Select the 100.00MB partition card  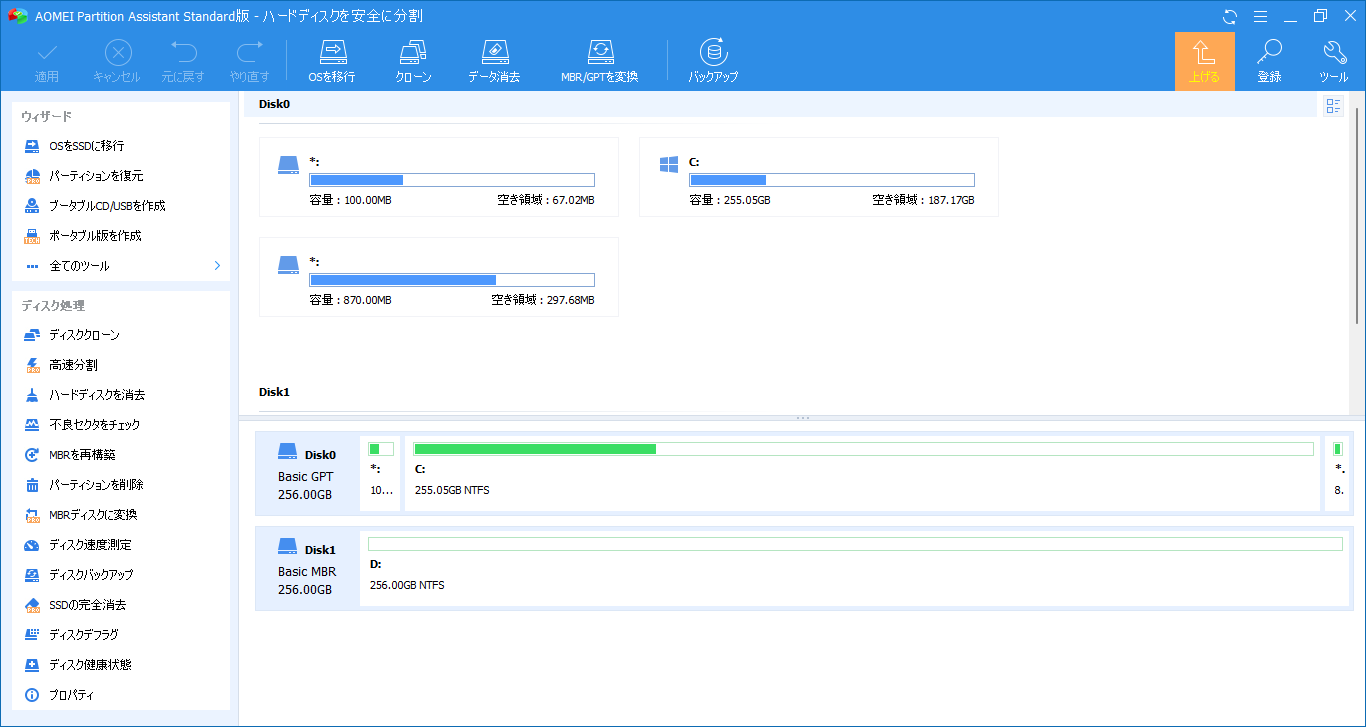point(439,177)
